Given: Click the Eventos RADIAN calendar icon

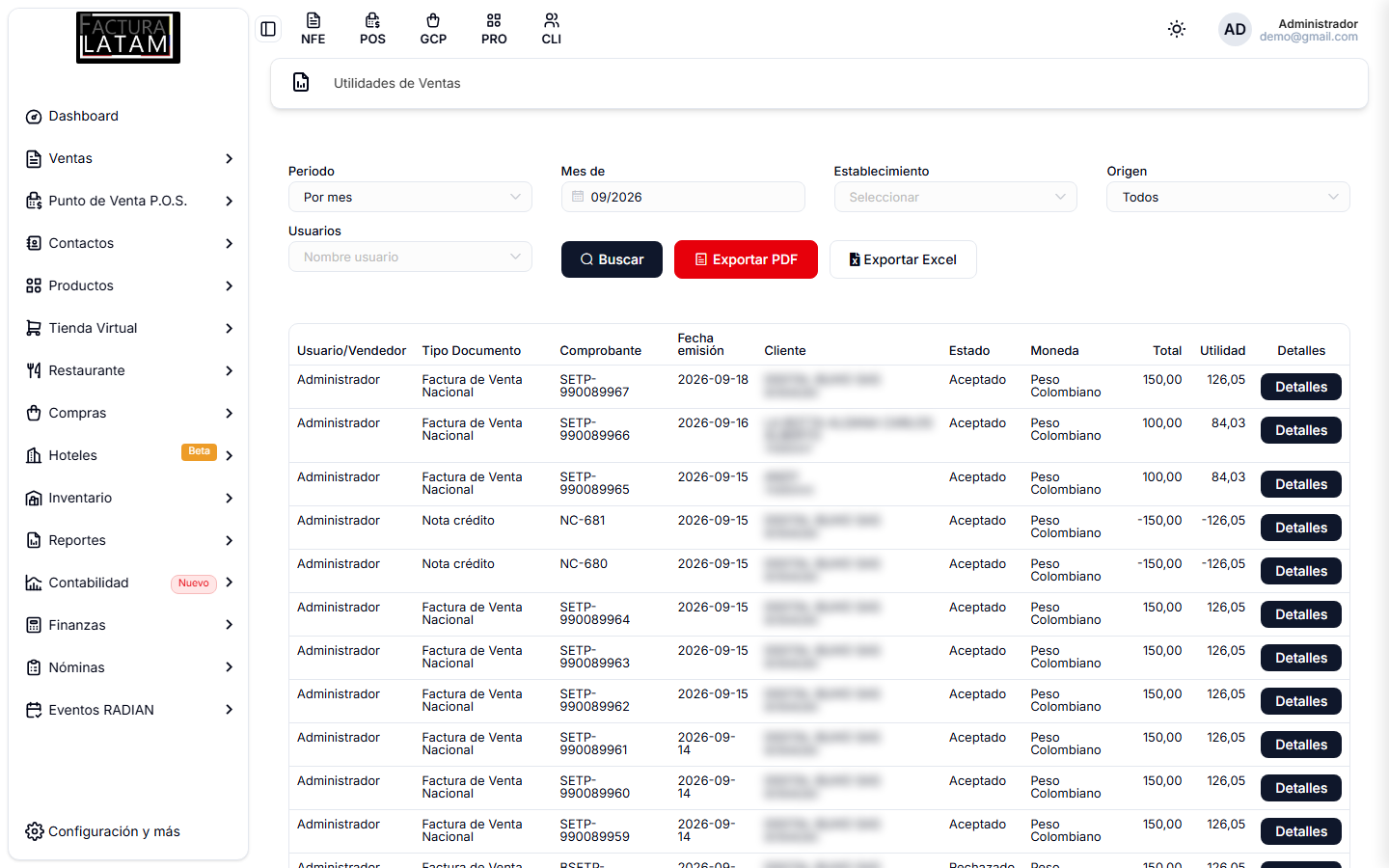Looking at the screenshot, I should coord(34,711).
